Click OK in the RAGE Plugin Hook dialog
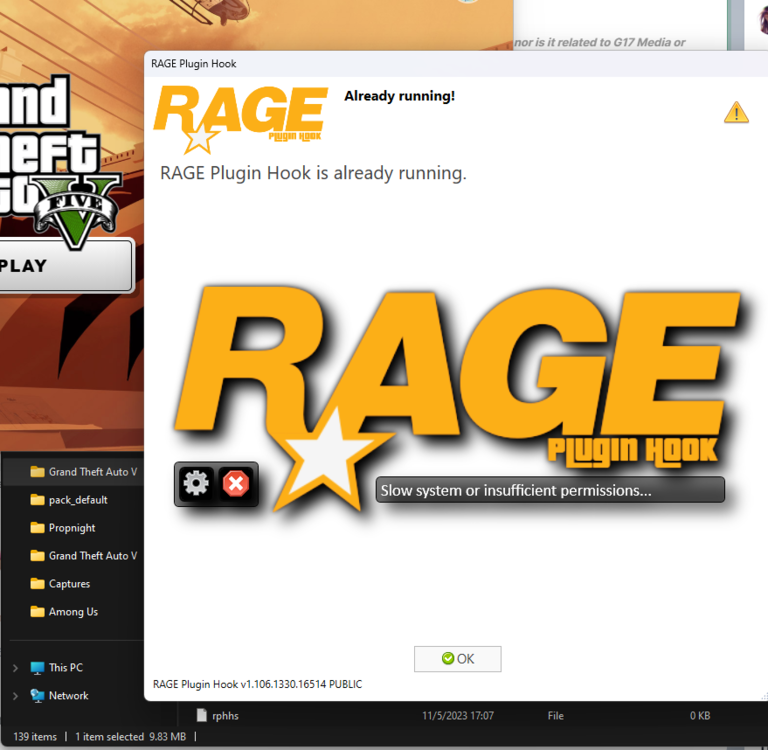Viewport: 768px width, 750px height. [x=457, y=658]
